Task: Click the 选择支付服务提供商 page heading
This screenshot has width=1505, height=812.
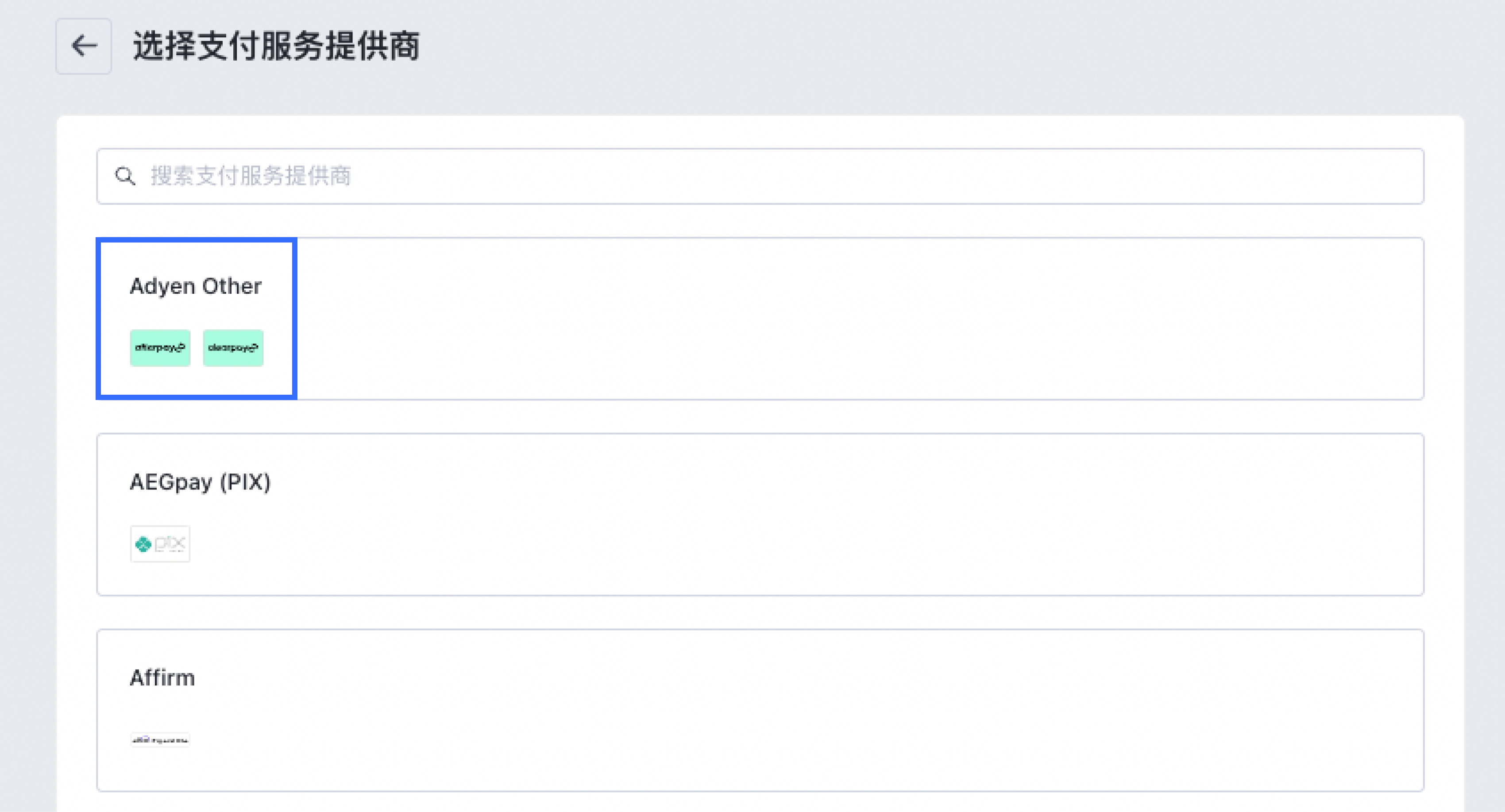Action: (276, 46)
